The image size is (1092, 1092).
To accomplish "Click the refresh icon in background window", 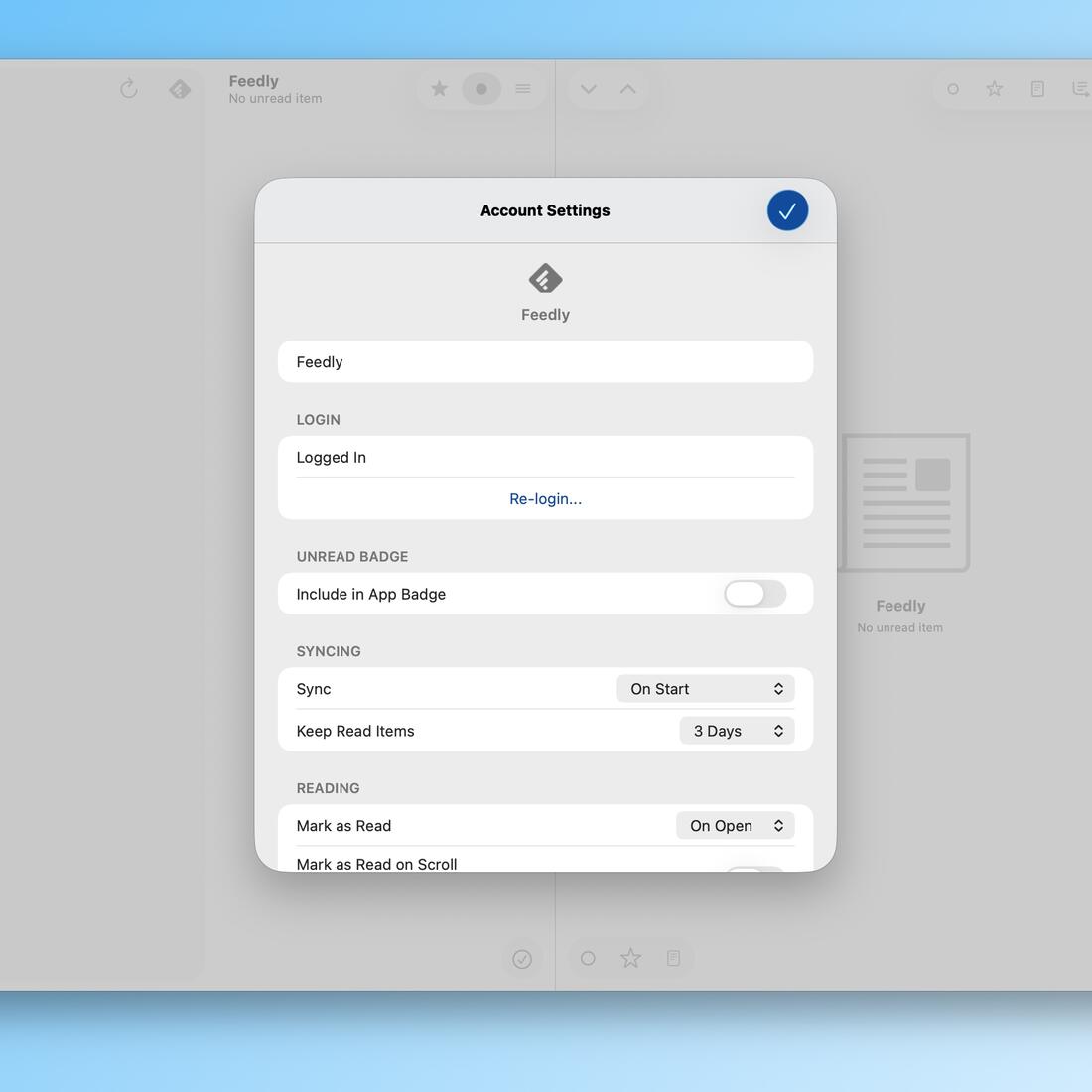I will point(128,89).
